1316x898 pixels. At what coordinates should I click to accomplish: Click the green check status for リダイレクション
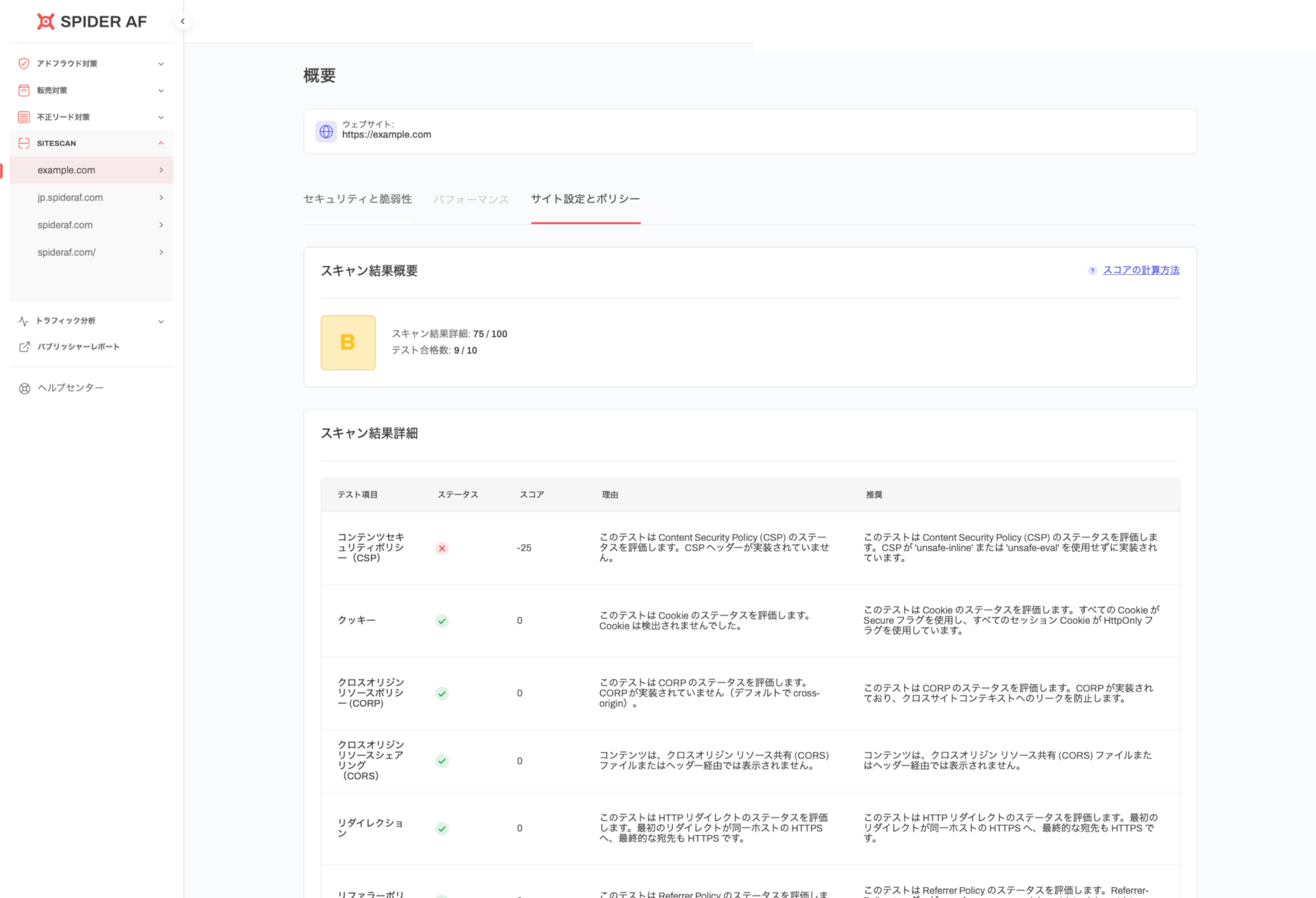[442, 828]
